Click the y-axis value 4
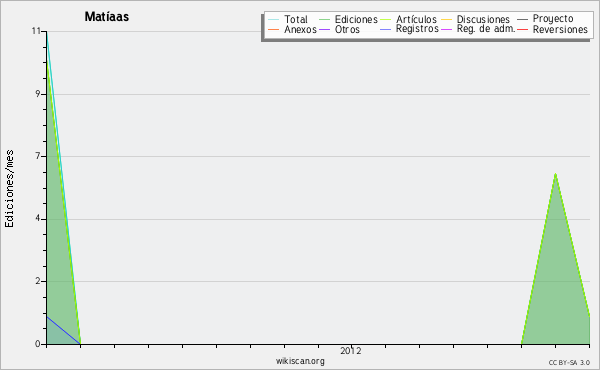The image size is (600, 370). [x=38, y=219]
